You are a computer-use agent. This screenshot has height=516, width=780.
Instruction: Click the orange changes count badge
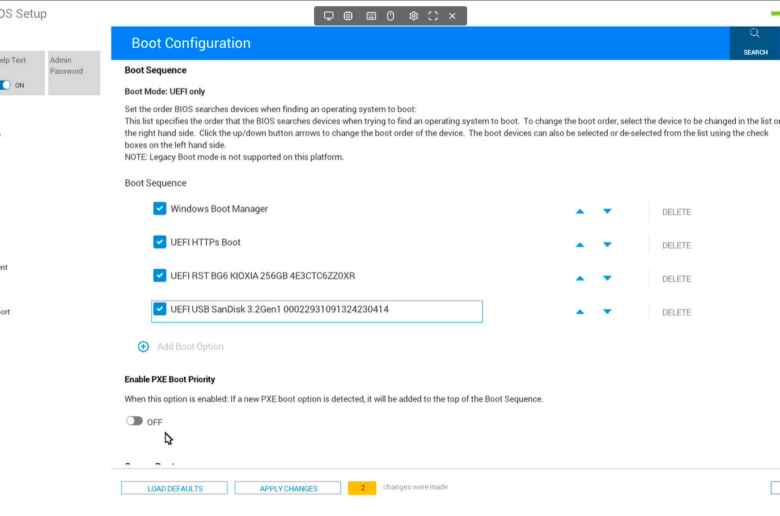coord(362,488)
